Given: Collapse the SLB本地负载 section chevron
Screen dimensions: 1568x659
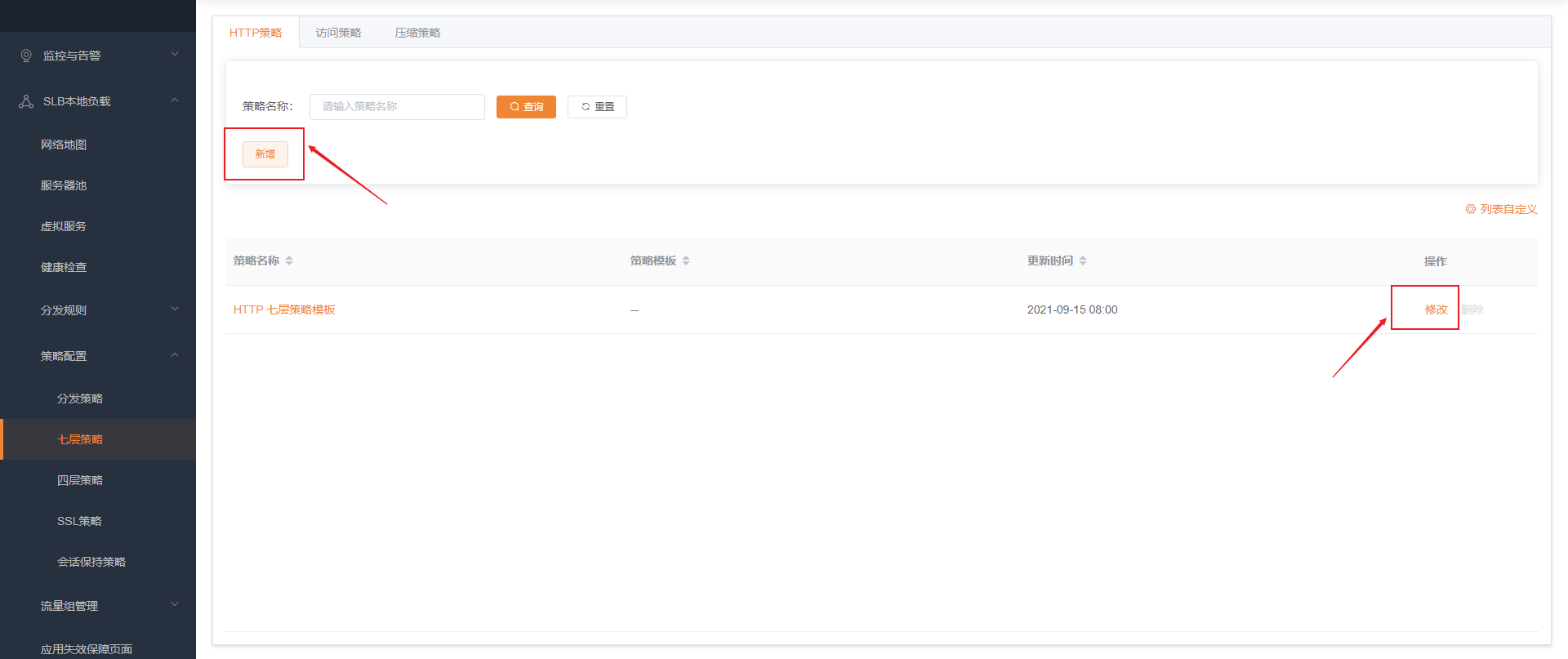Looking at the screenshot, I should (175, 100).
